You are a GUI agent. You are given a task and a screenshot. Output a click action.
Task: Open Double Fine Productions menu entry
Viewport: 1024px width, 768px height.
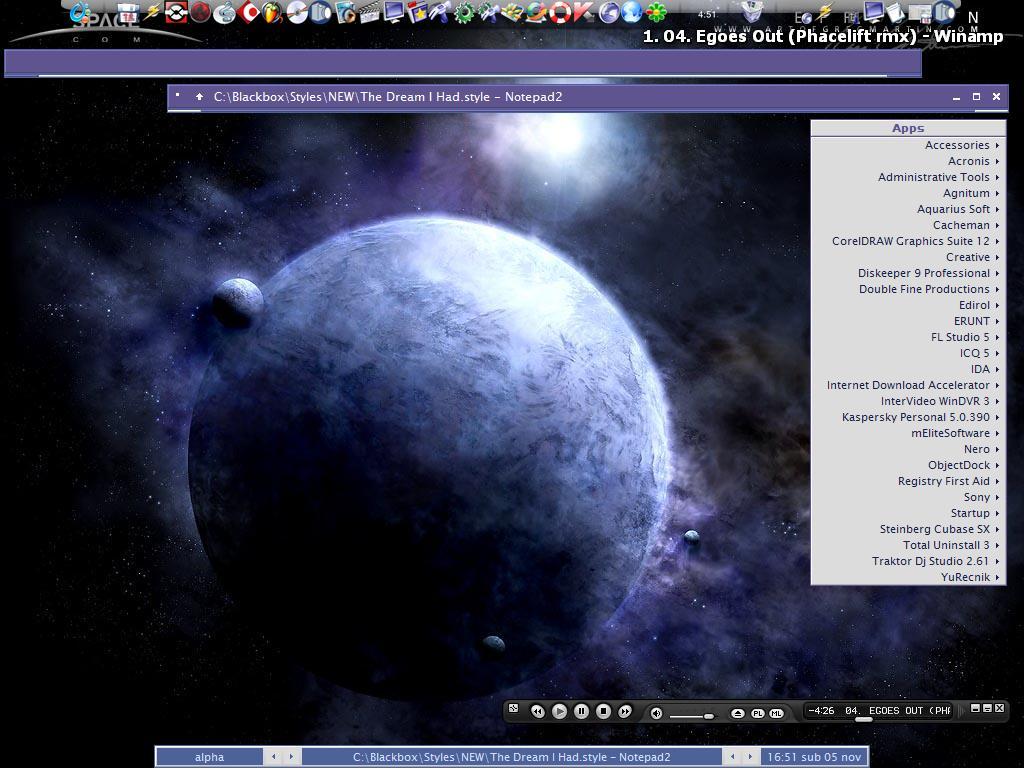point(908,289)
